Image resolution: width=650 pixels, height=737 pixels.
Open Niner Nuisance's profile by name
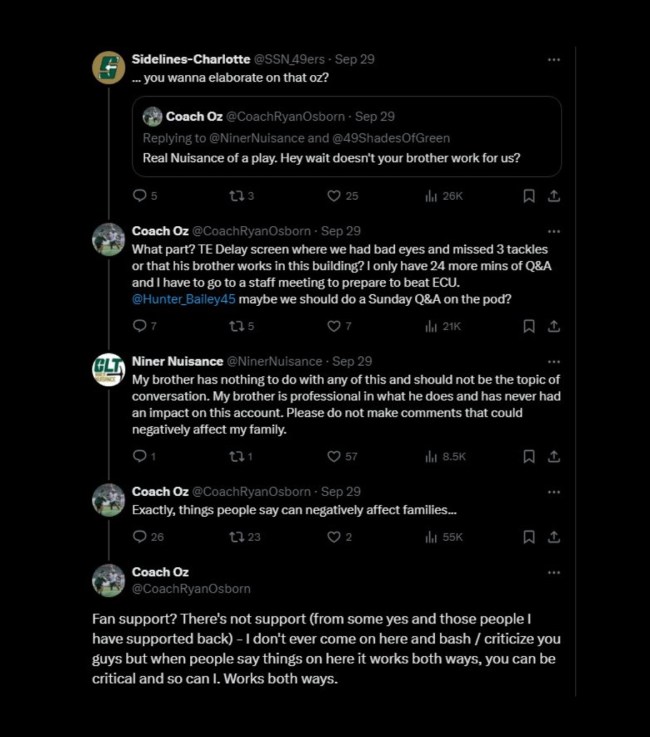177,361
